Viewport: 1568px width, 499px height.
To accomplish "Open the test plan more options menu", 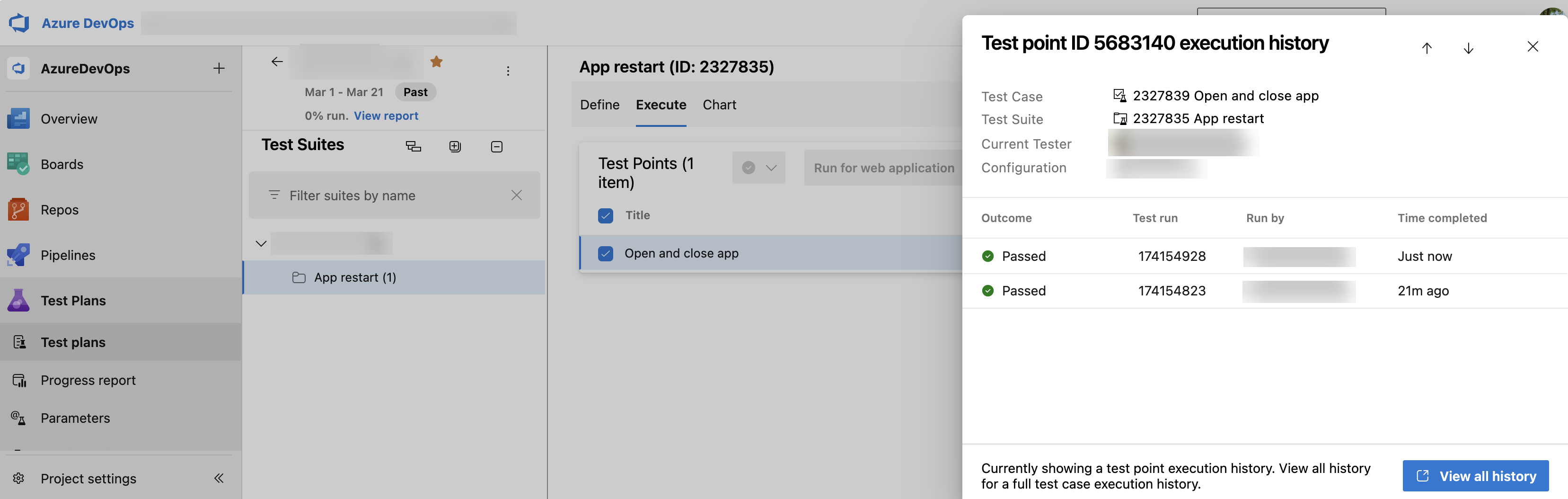I will [x=508, y=71].
